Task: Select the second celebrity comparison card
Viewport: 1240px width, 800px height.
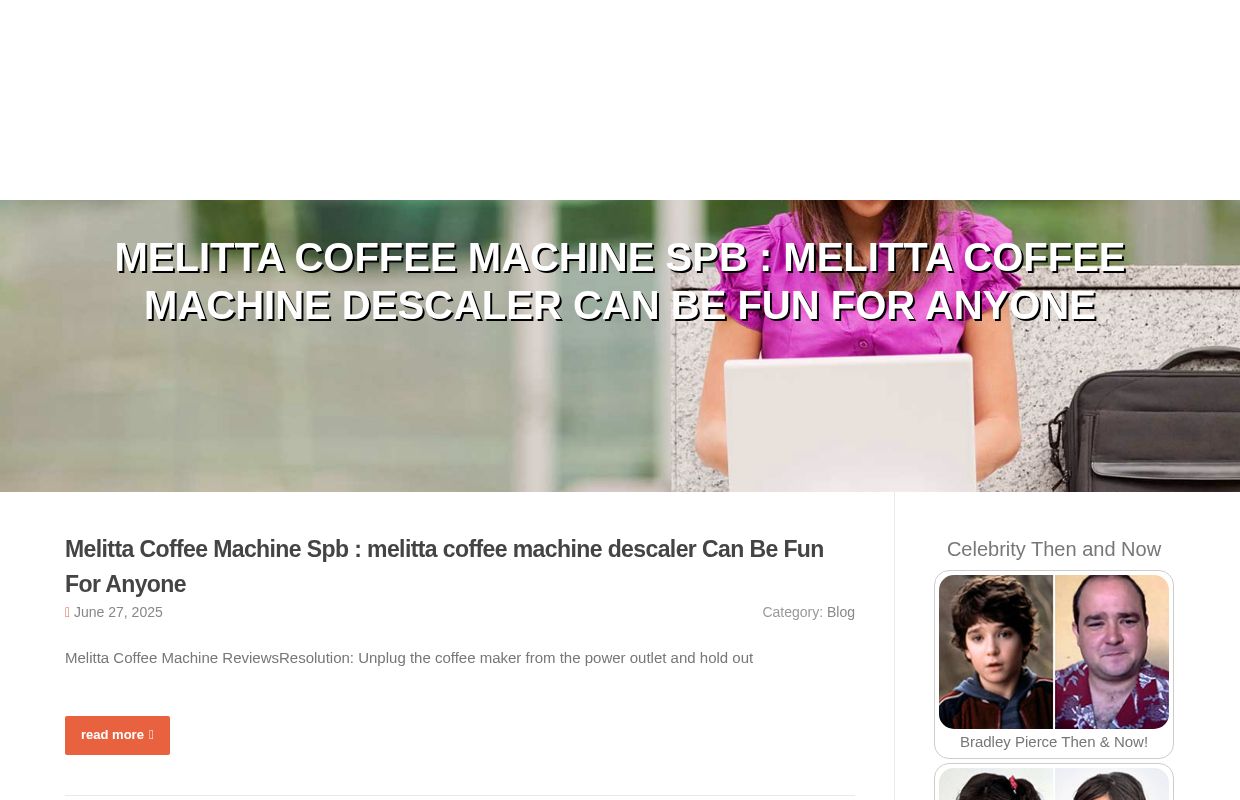Action: (1054, 785)
